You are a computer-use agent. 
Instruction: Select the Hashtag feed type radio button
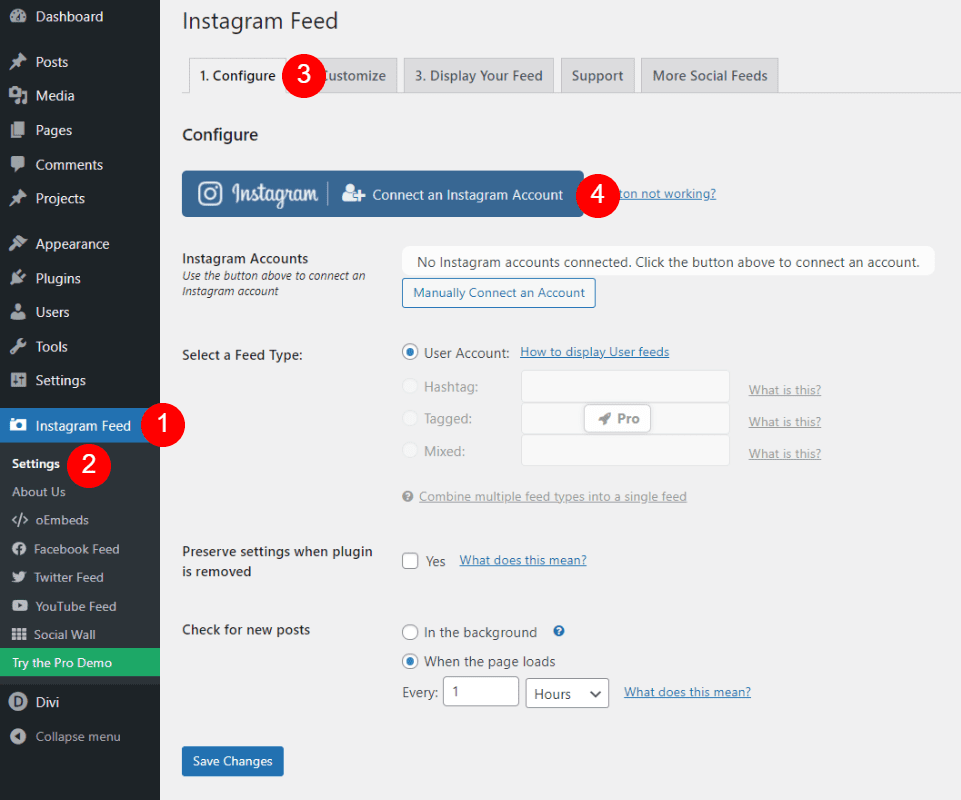click(x=410, y=386)
